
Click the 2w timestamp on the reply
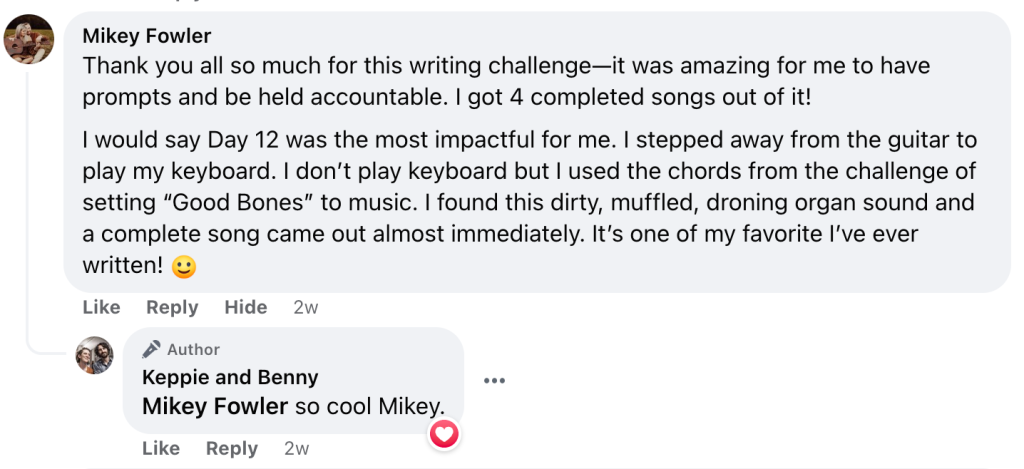click(x=297, y=448)
